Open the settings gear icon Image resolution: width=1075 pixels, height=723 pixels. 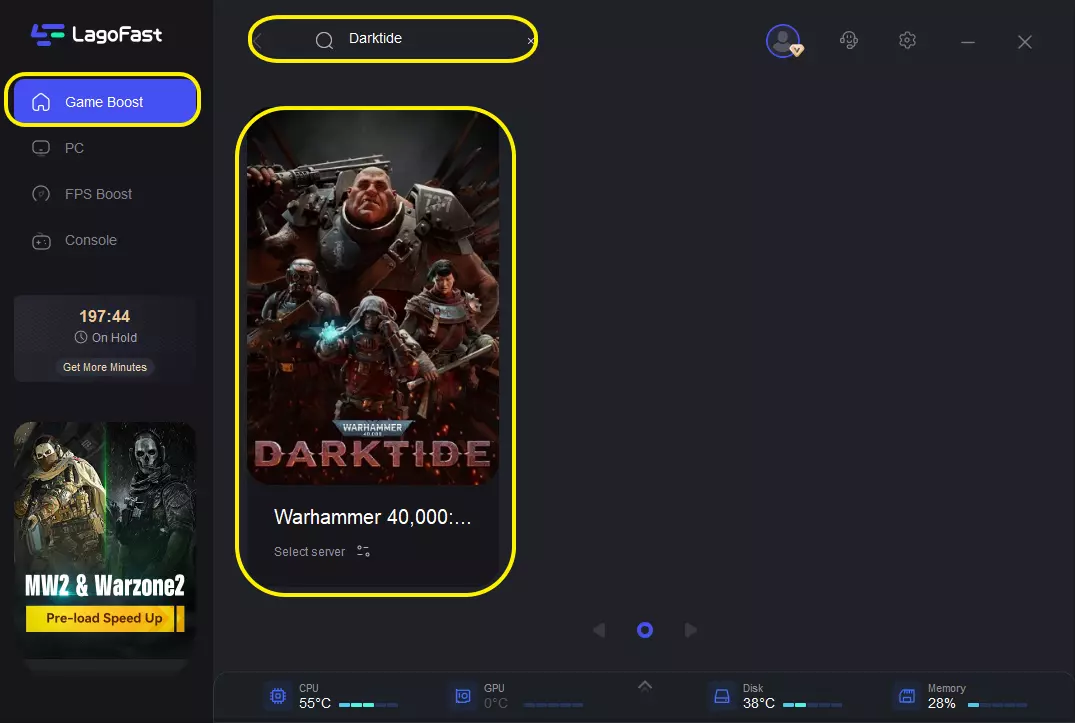907,41
